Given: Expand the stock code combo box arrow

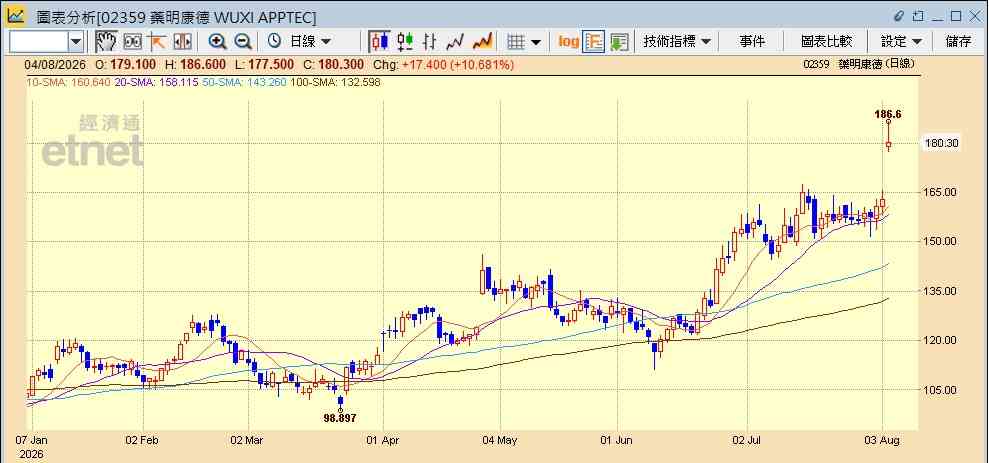Looking at the screenshot, I should (x=76, y=42).
